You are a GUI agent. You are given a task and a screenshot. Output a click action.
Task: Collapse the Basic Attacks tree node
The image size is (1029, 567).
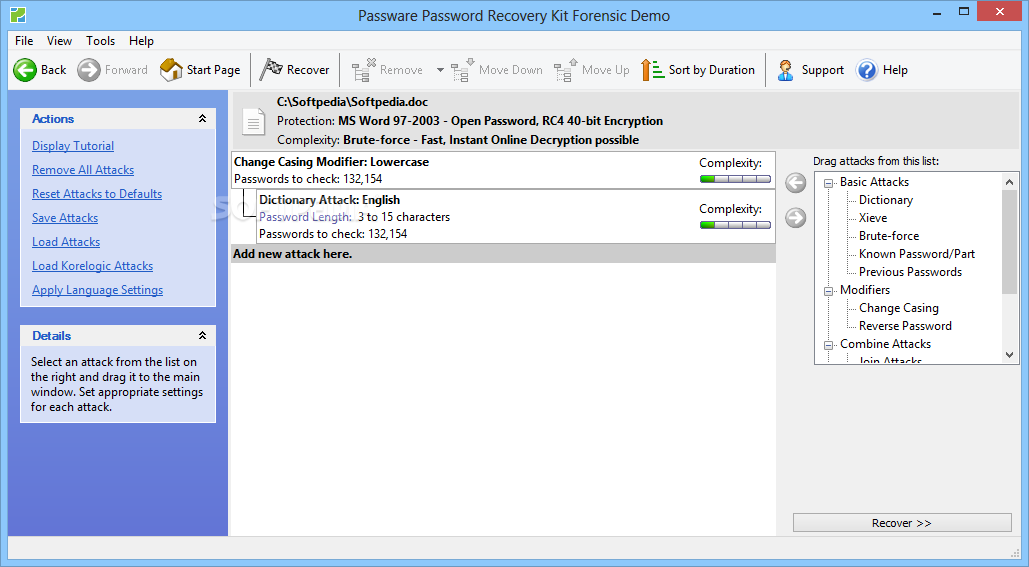coord(829,183)
